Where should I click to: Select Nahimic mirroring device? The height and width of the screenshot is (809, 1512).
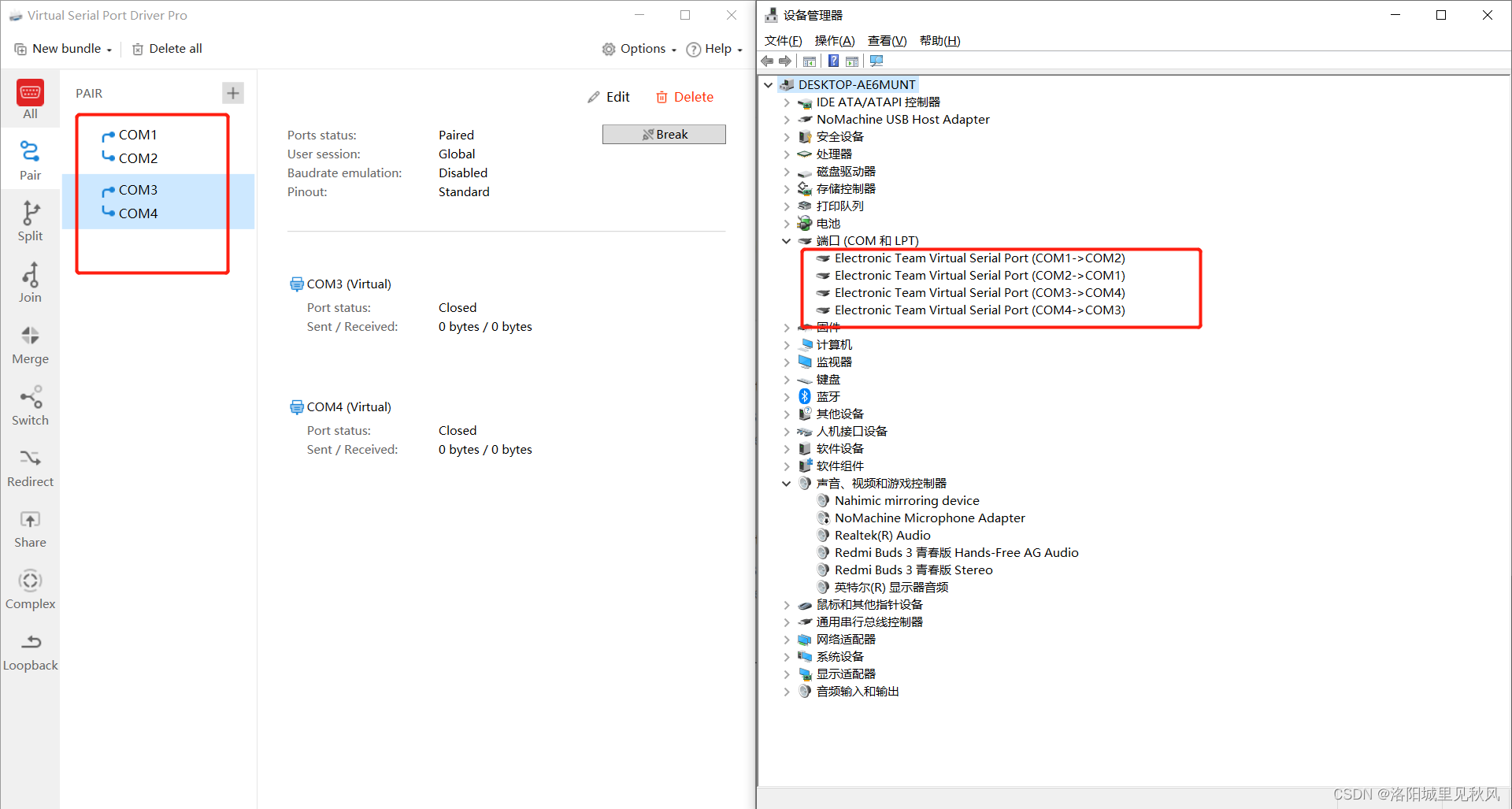(x=906, y=501)
